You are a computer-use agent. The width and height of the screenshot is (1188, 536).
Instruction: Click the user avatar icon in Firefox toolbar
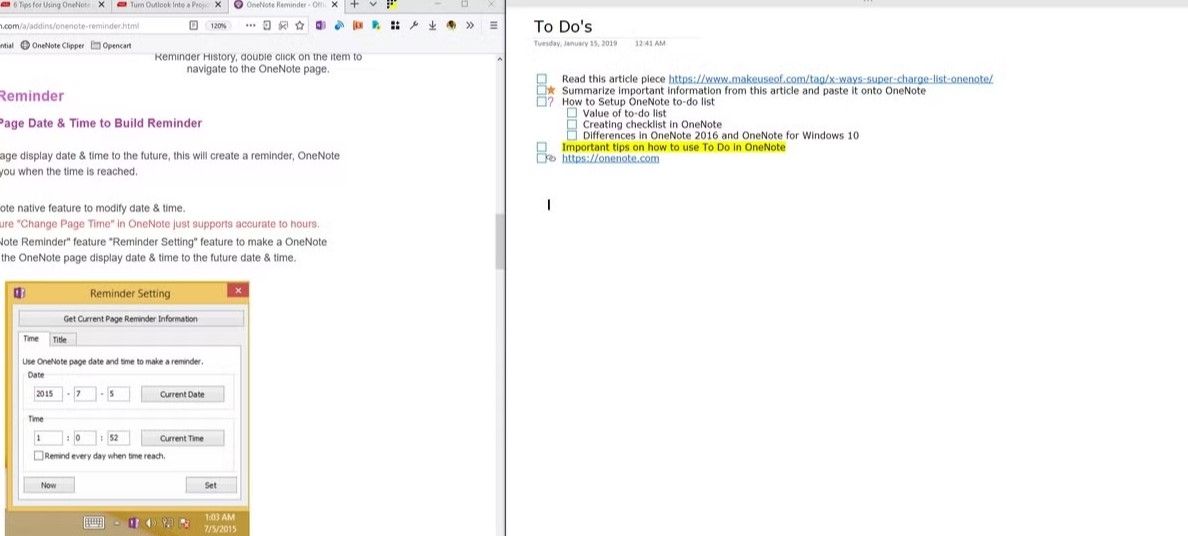pos(451,25)
